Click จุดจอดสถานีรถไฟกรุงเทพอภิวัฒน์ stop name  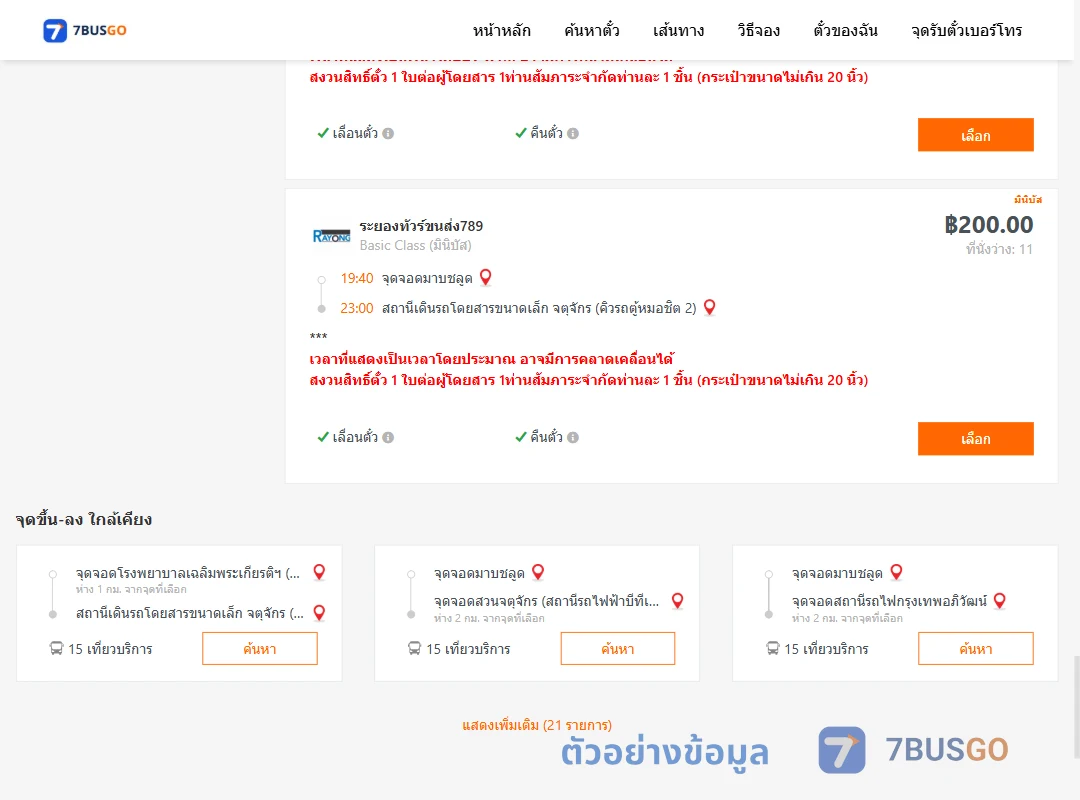click(889, 602)
